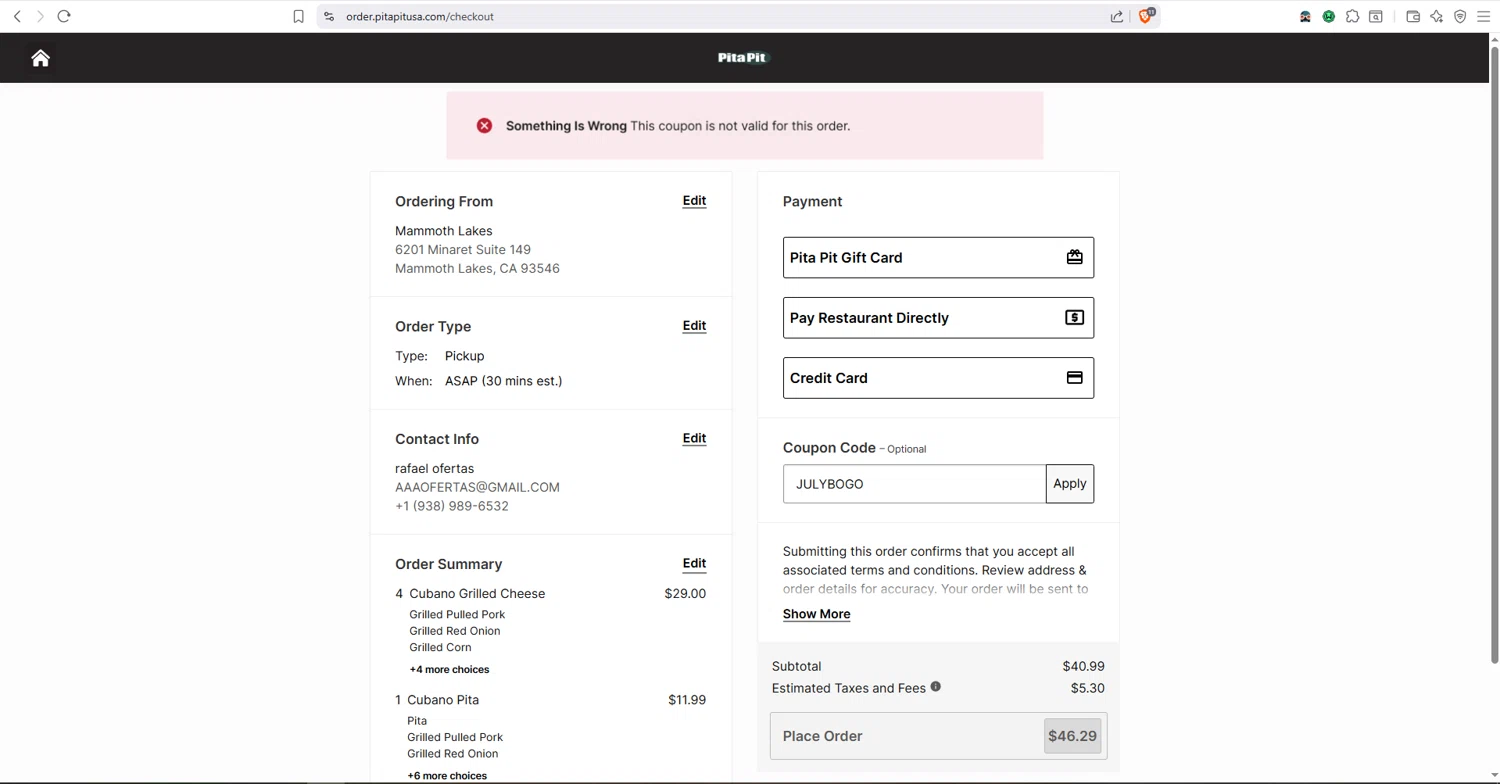Click the Pickup order type value
Screen dimensions: 1500x784
coord(464,356)
